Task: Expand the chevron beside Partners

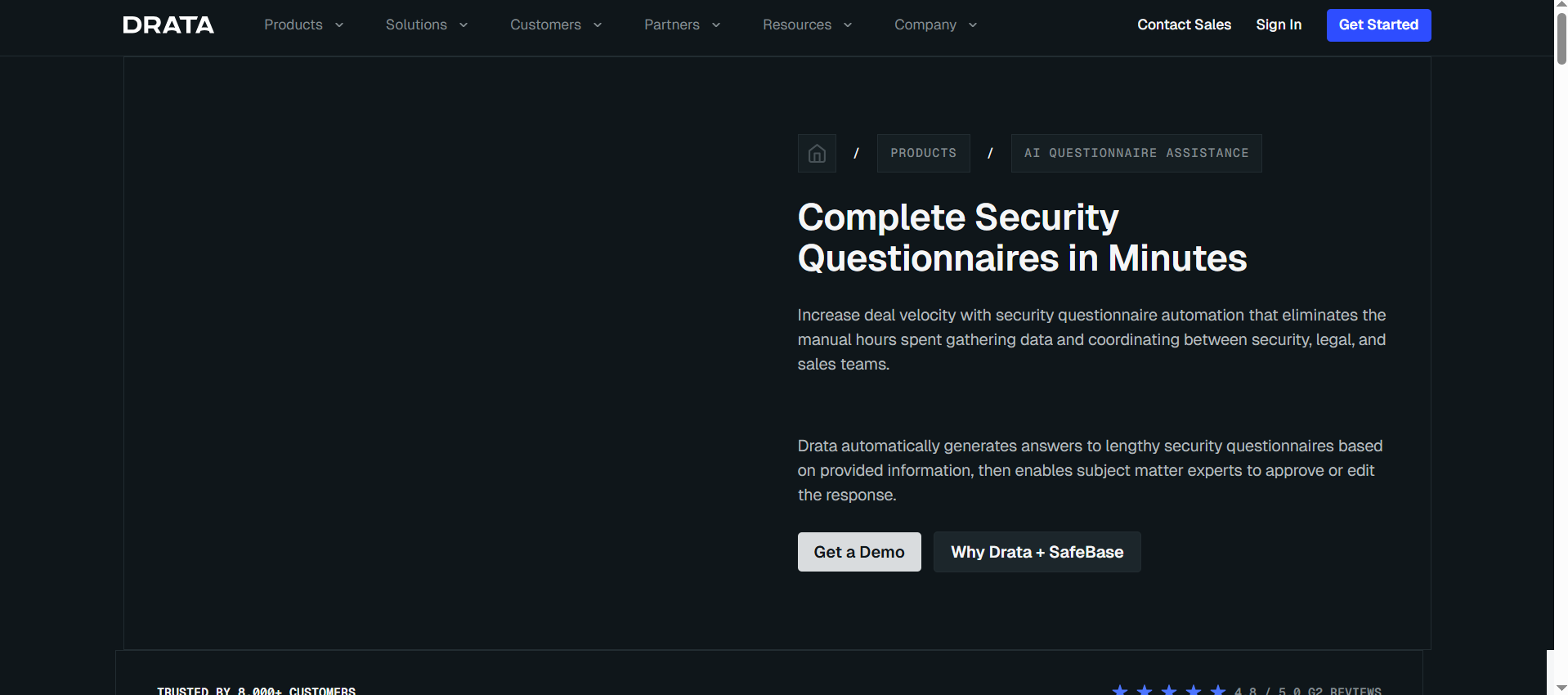Action: [x=716, y=25]
